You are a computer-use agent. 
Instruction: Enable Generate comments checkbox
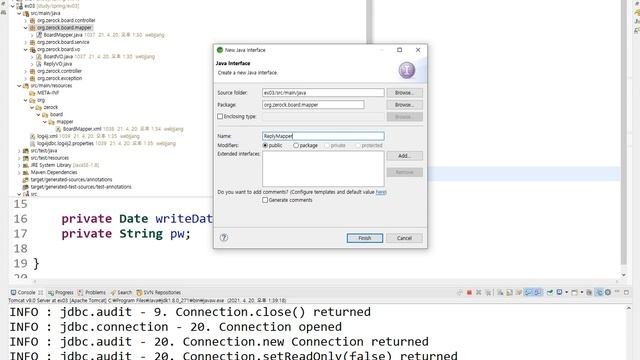265,200
